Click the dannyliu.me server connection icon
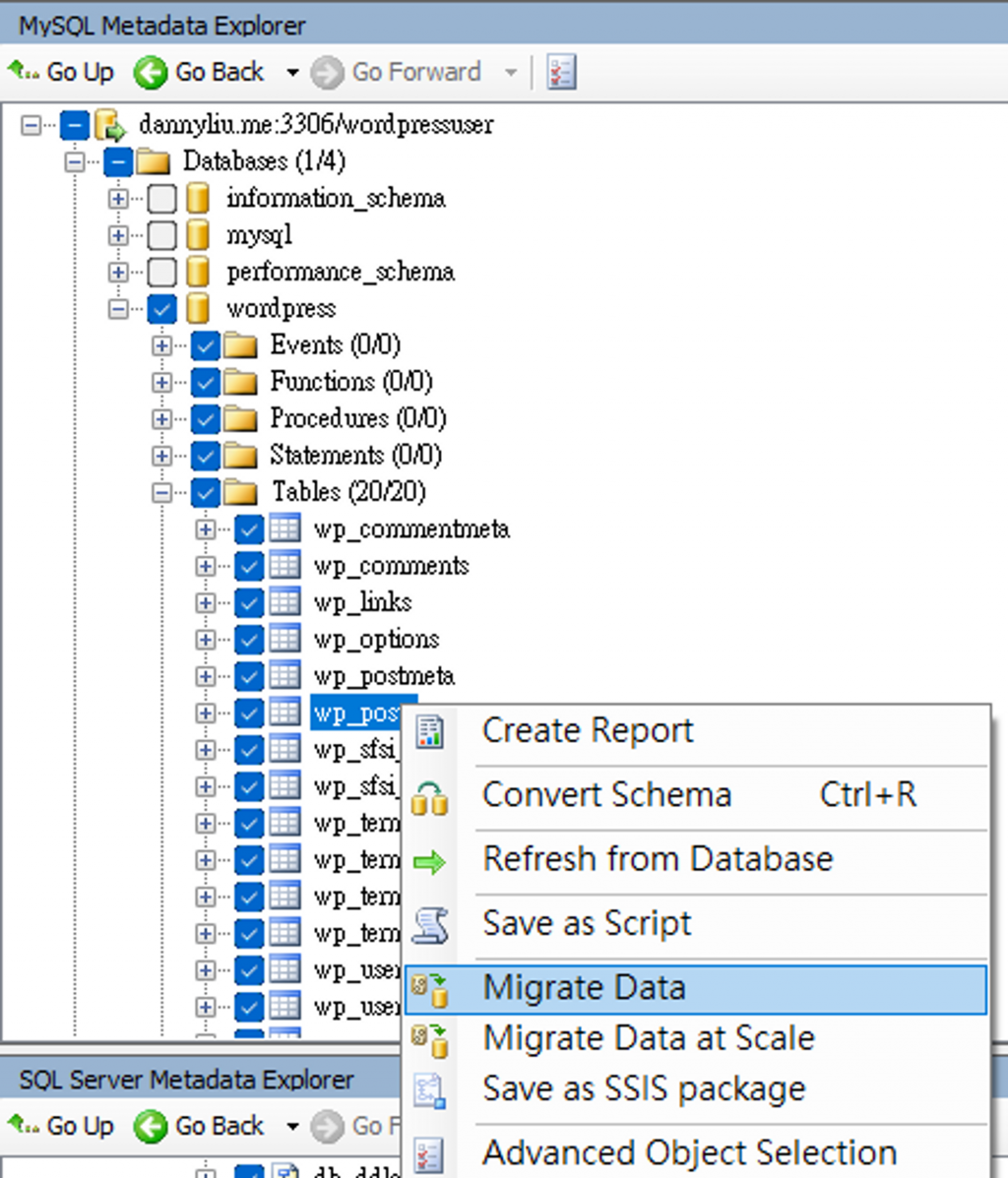The image size is (1008, 1178). click(x=110, y=125)
